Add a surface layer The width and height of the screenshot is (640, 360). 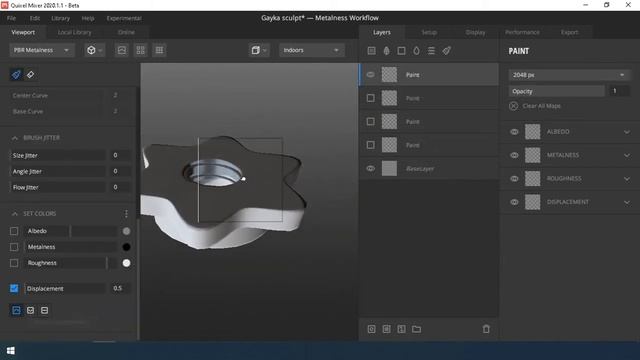pyautogui.click(x=371, y=51)
